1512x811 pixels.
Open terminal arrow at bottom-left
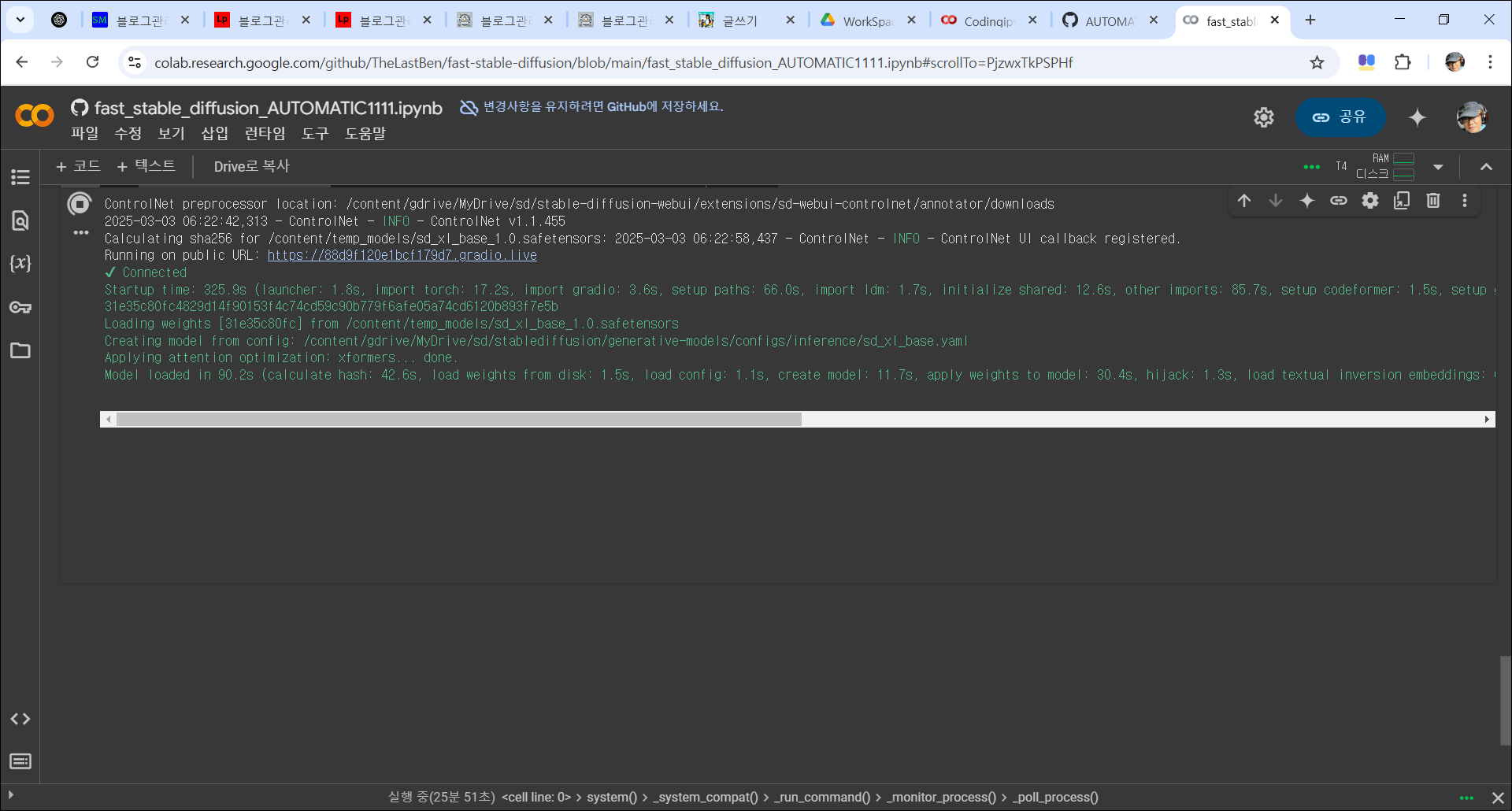pos(11,795)
